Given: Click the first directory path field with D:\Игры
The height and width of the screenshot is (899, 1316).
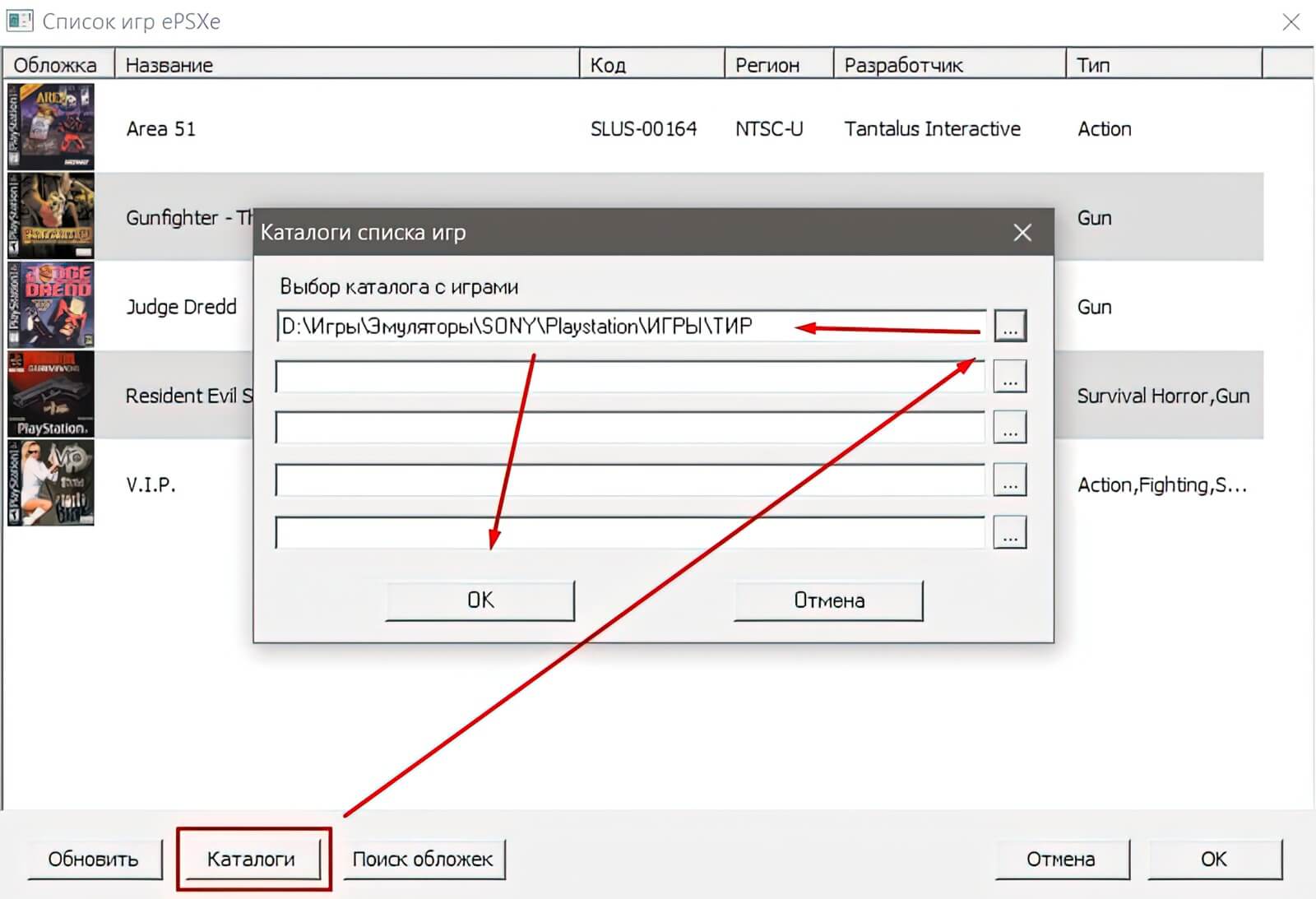Looking at the screenshot, I should pyautogui.click(x=631, y=326).
